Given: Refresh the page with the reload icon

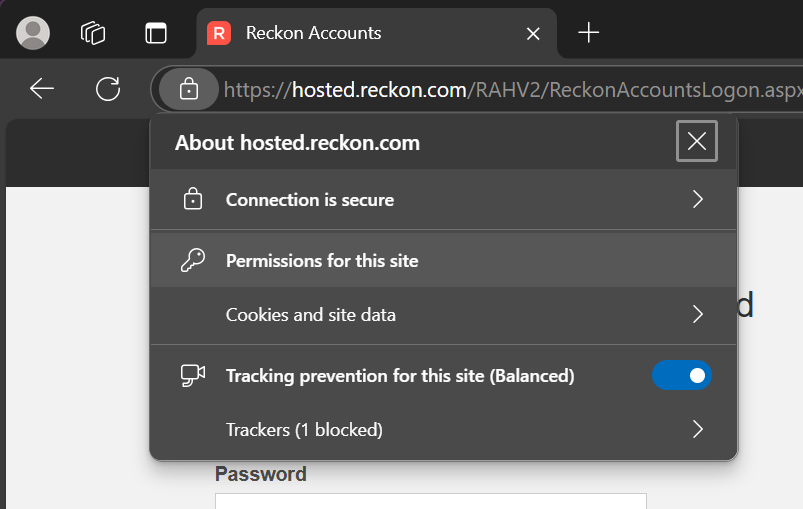Looking at the screenshot, I should [108, 89].
